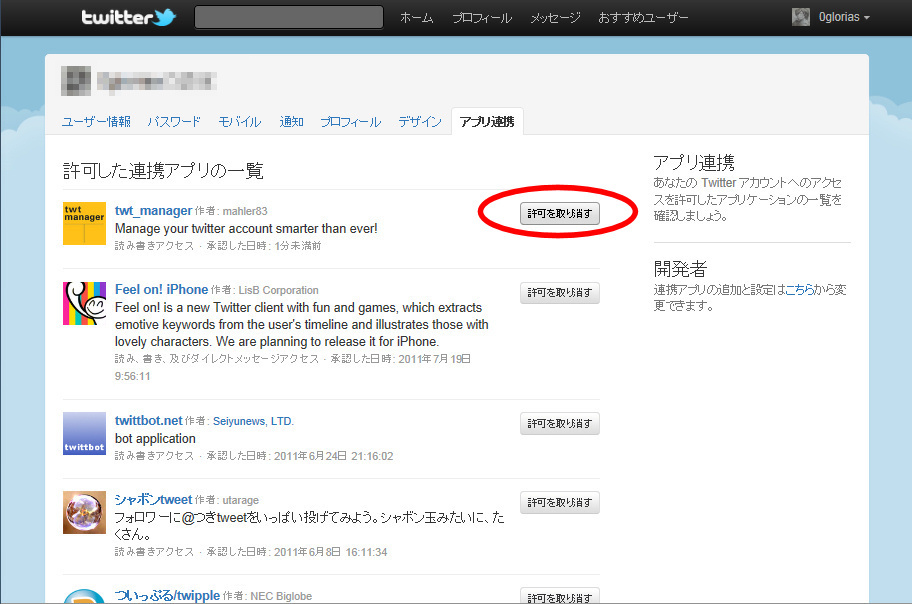Click the Twitter logo in header

click(129, 17)
